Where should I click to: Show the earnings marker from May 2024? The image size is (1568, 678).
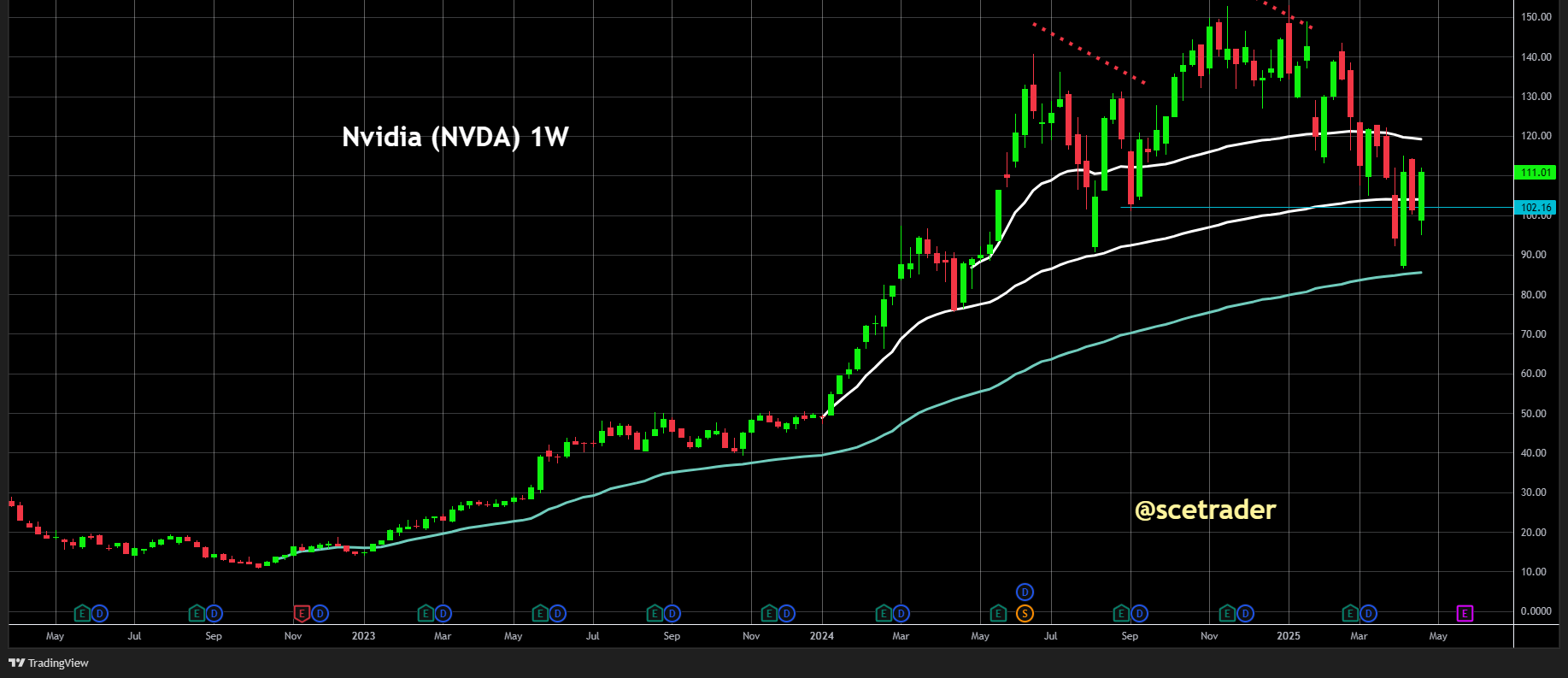[x=998, y=613]
